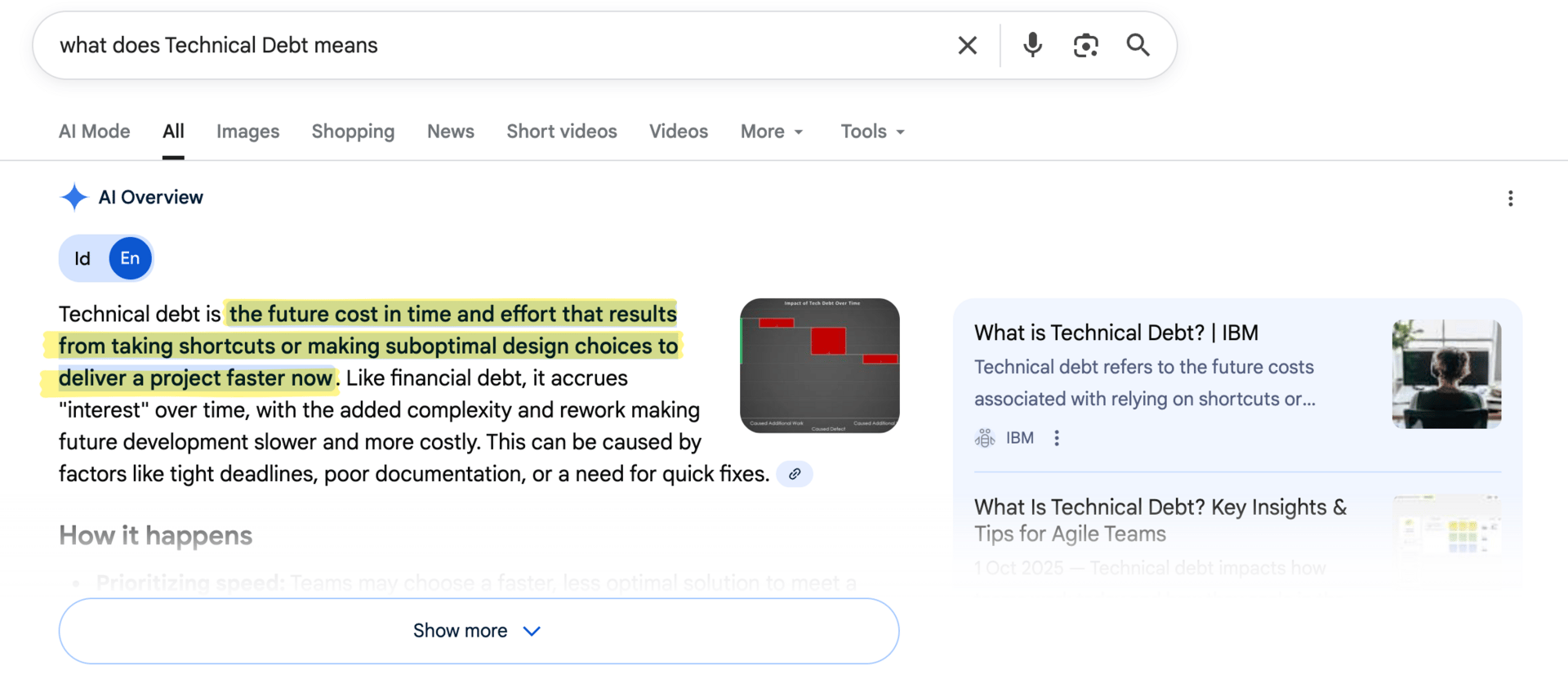
Task: Click the 'AI Overview' heading text
Action: [151, 197]
